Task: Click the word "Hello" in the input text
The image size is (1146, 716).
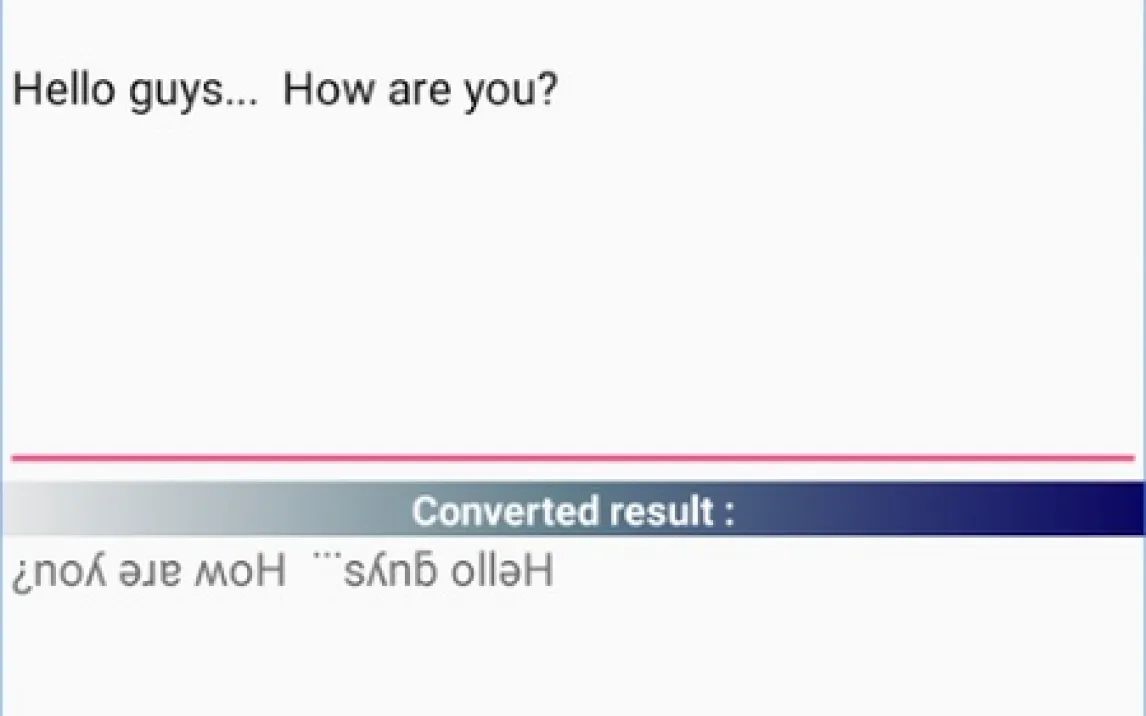Action: point(64,90)
